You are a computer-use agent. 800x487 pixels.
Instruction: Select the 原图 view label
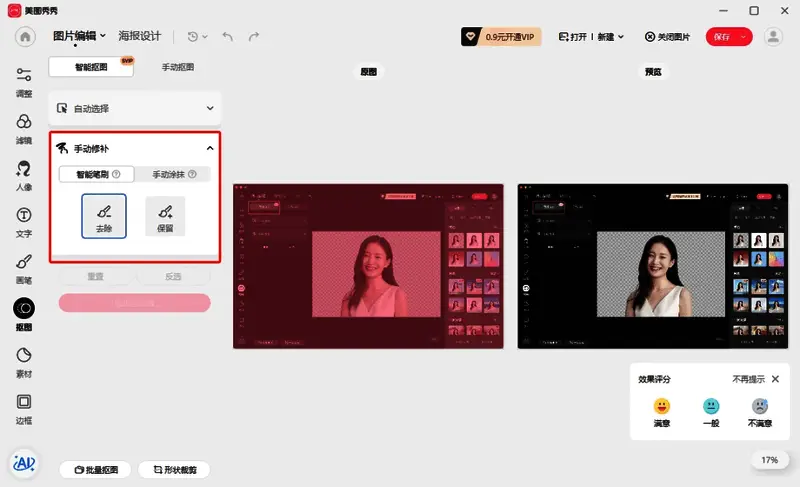click(368, 72)
